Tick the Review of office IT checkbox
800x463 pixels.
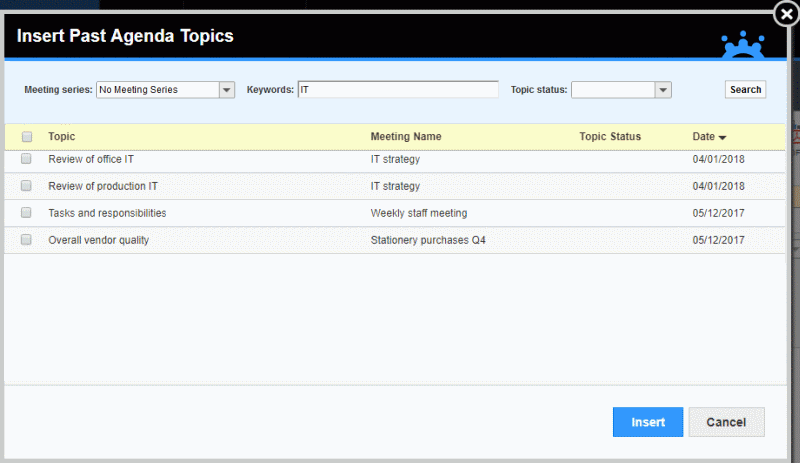coord(26,159)
